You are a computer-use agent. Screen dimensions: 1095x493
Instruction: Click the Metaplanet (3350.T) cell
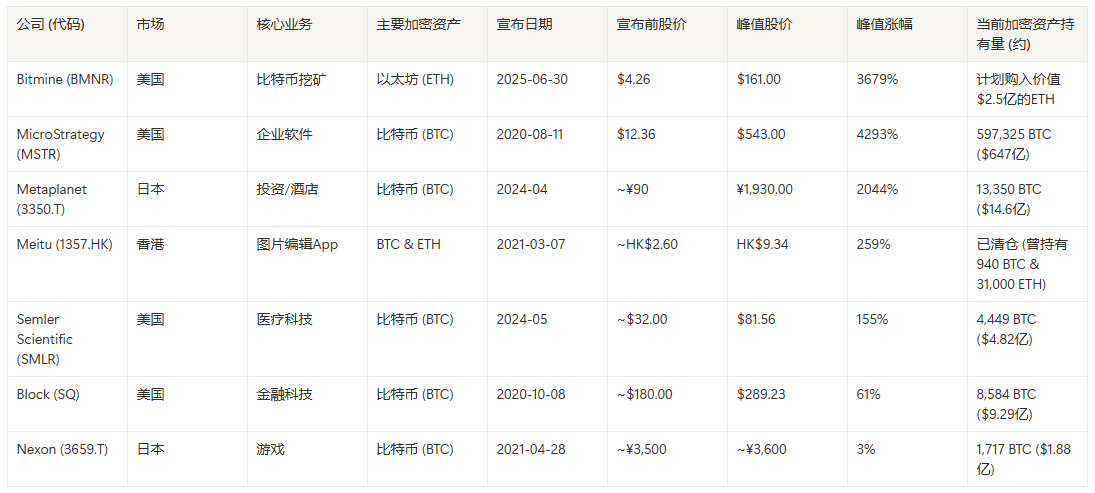(x=52, y=199)
